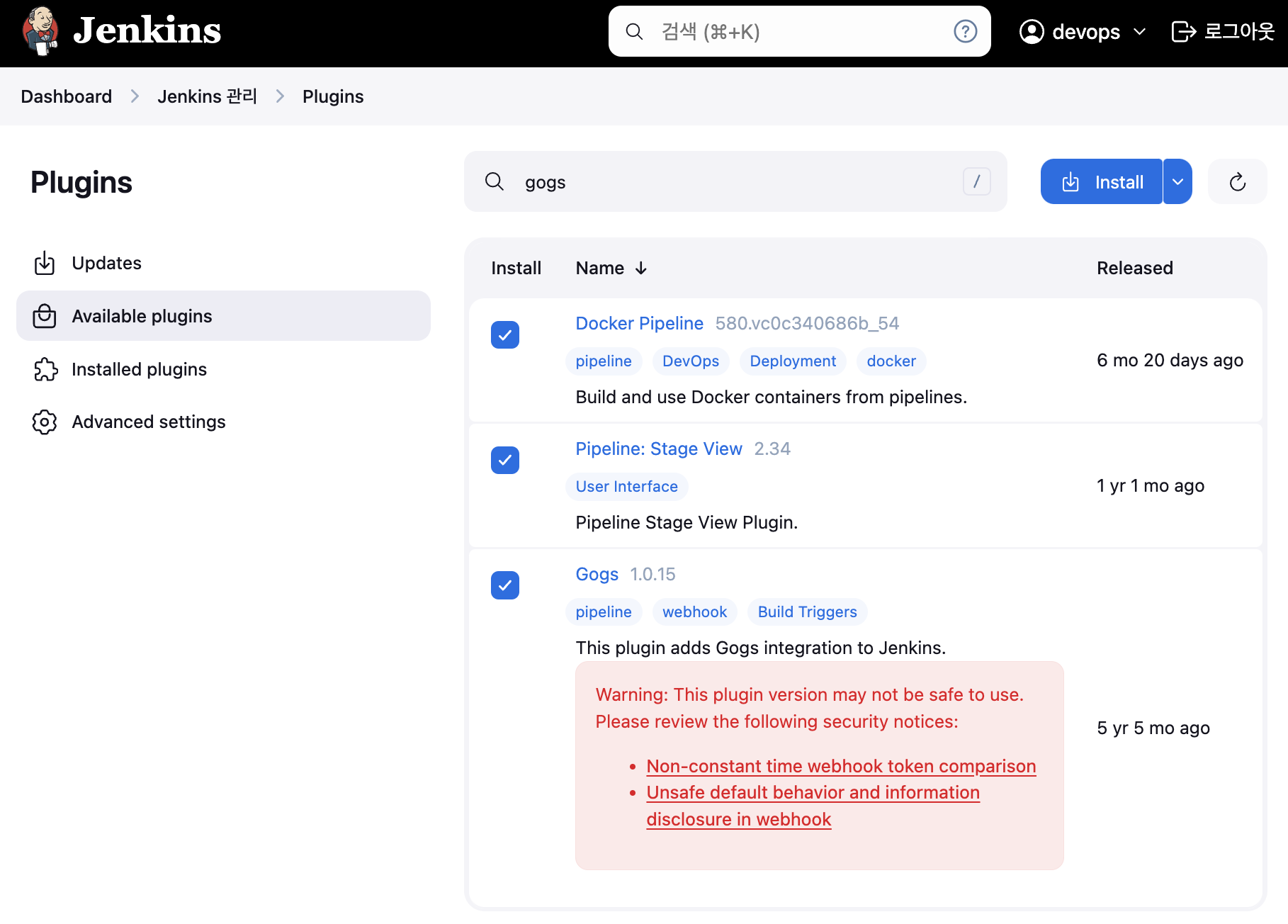1288x924 pixels.
Task: Click the blue Install button
Action: [1102, 182]
